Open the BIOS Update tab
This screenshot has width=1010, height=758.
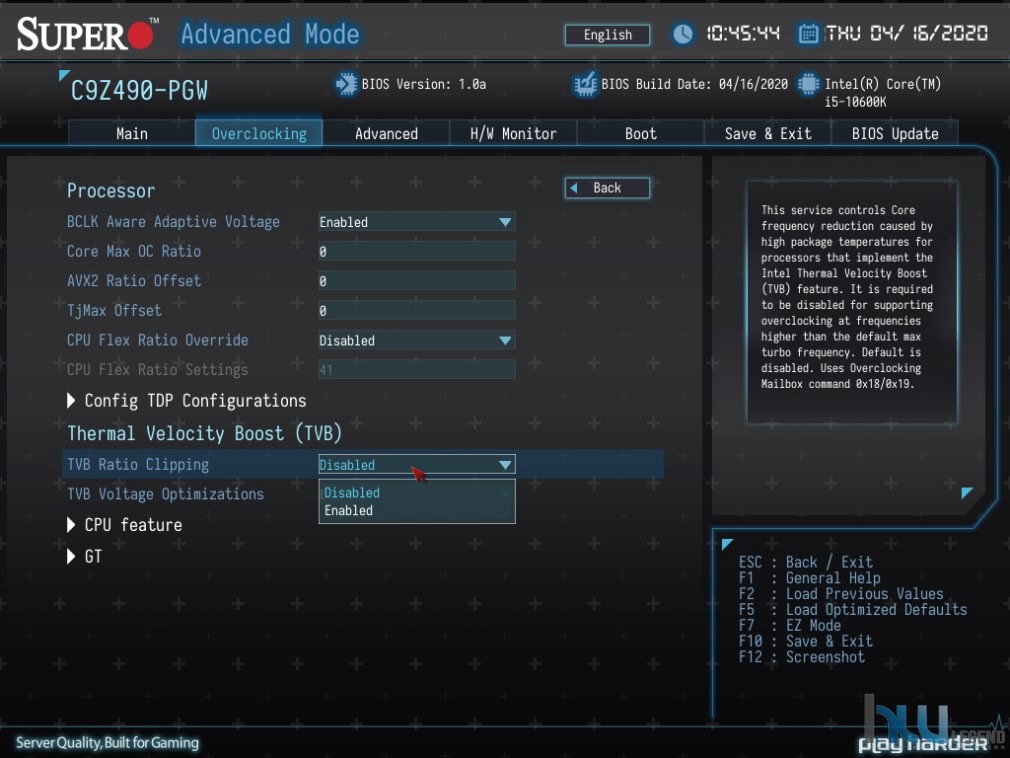(x=895, y=133)
